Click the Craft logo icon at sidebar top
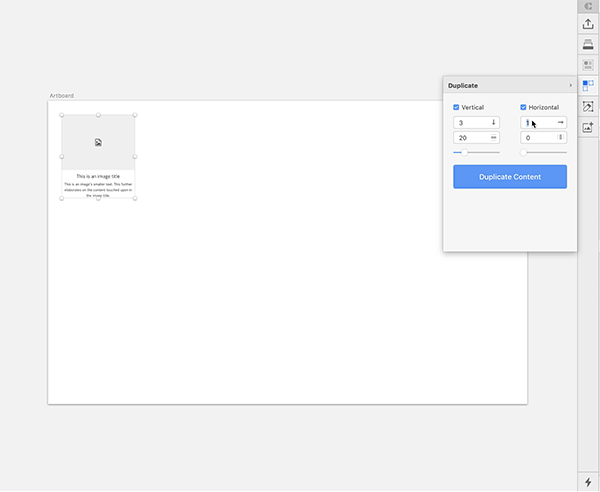The height and width of the screenshot is (492, 600). [x=588, y=6]
